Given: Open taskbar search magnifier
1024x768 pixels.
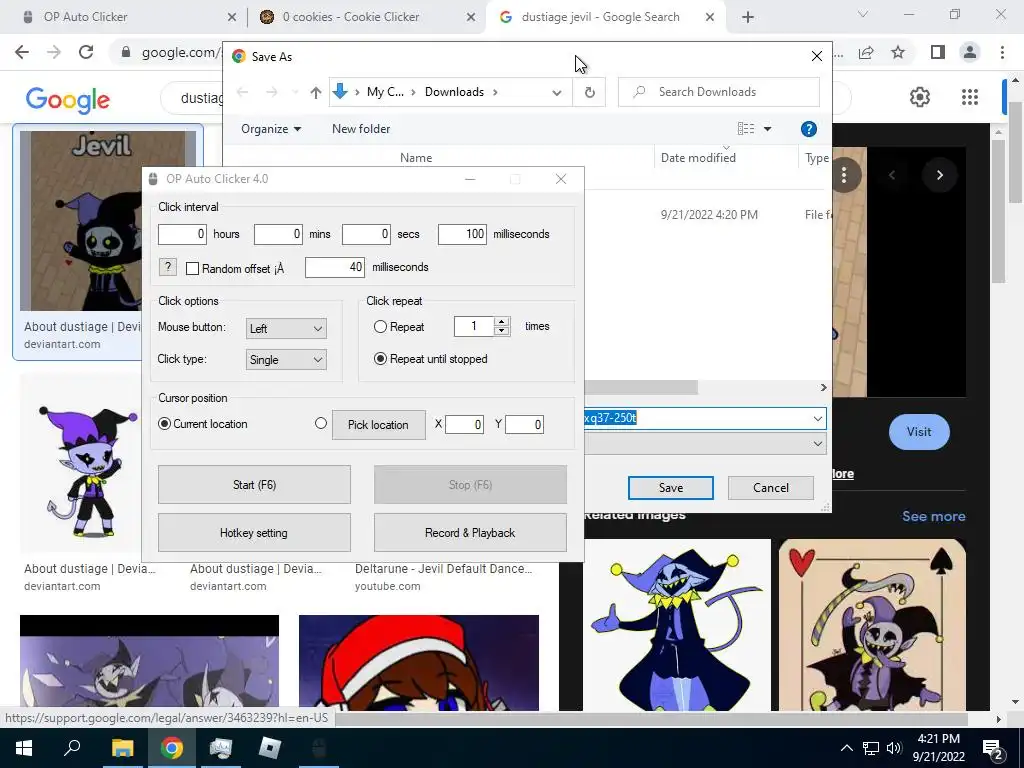Looking at the screenshot, I should (x=72, y=748).
